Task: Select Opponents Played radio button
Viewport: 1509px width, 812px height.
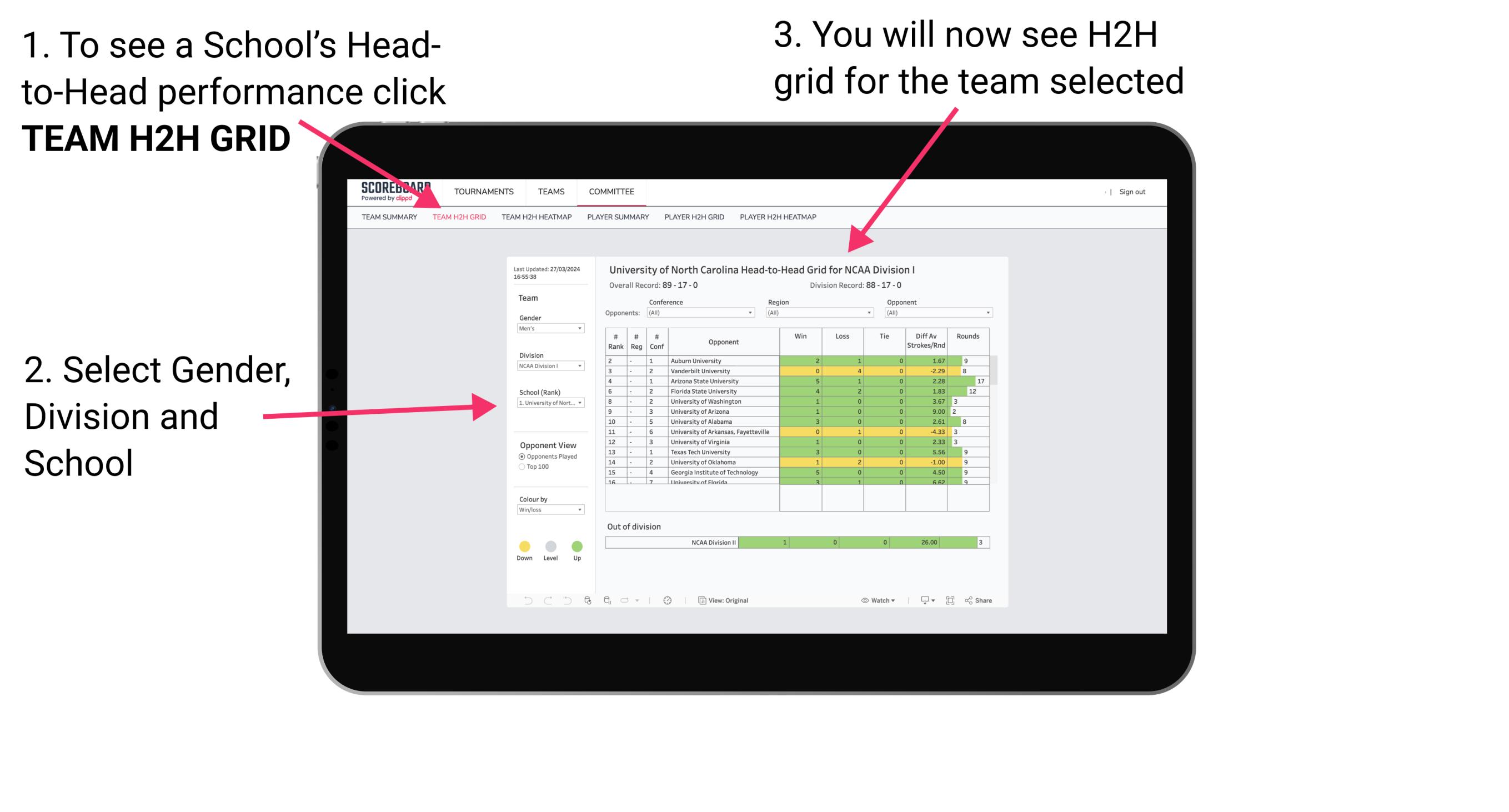Action: [517, 457]
